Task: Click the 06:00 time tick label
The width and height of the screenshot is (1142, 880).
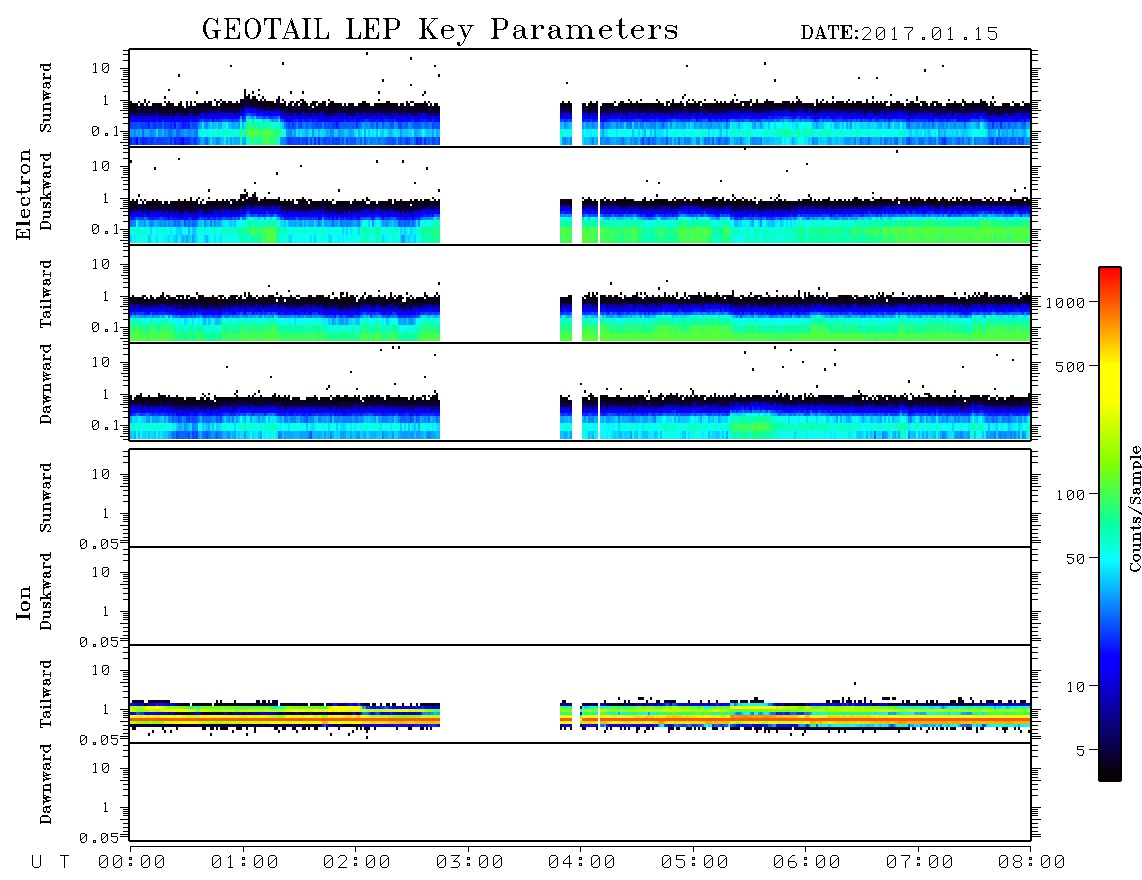Action: coord(807,863)
